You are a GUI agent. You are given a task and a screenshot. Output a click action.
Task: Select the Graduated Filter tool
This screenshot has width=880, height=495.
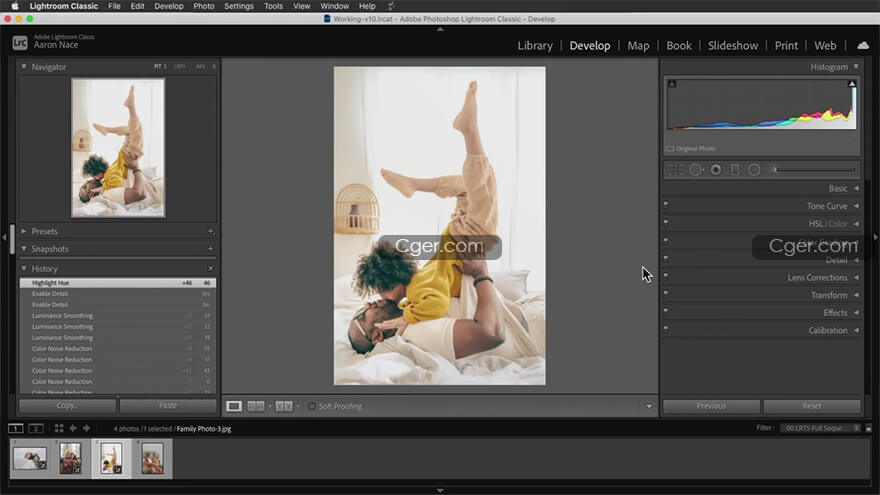pyautogui.click(x=735, y=169)
